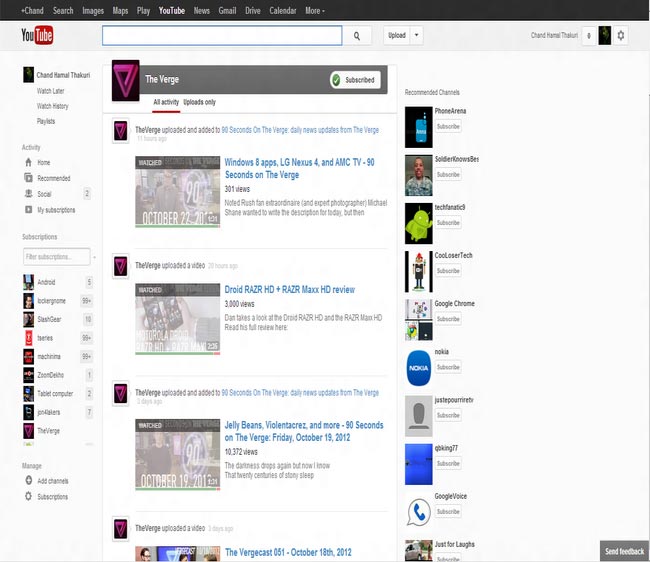Click the Filter subscriptions field
The height and width of the screenshot is (562, 650).
57,257
